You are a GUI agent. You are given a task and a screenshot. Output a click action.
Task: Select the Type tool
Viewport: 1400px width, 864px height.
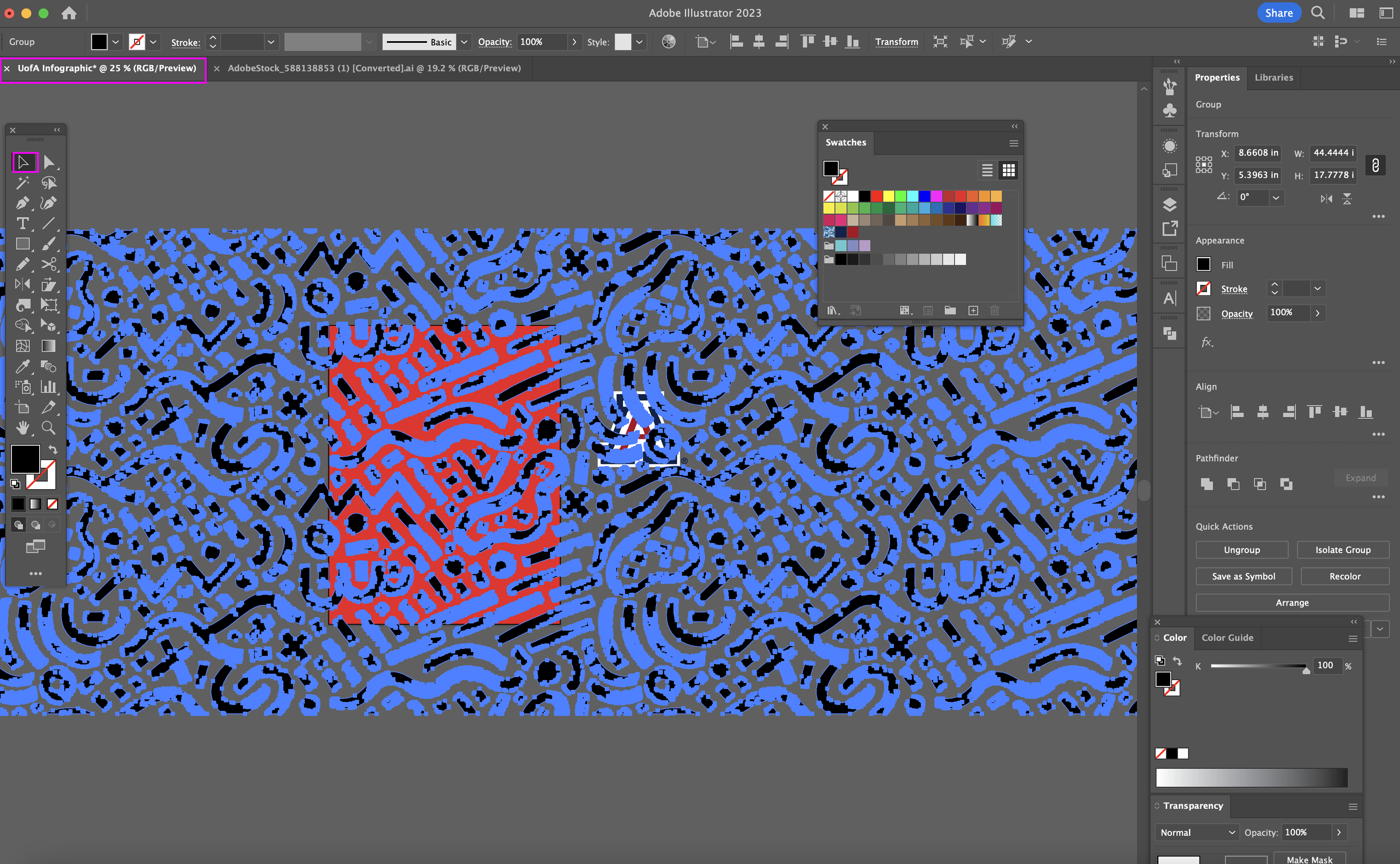point(22,223)
